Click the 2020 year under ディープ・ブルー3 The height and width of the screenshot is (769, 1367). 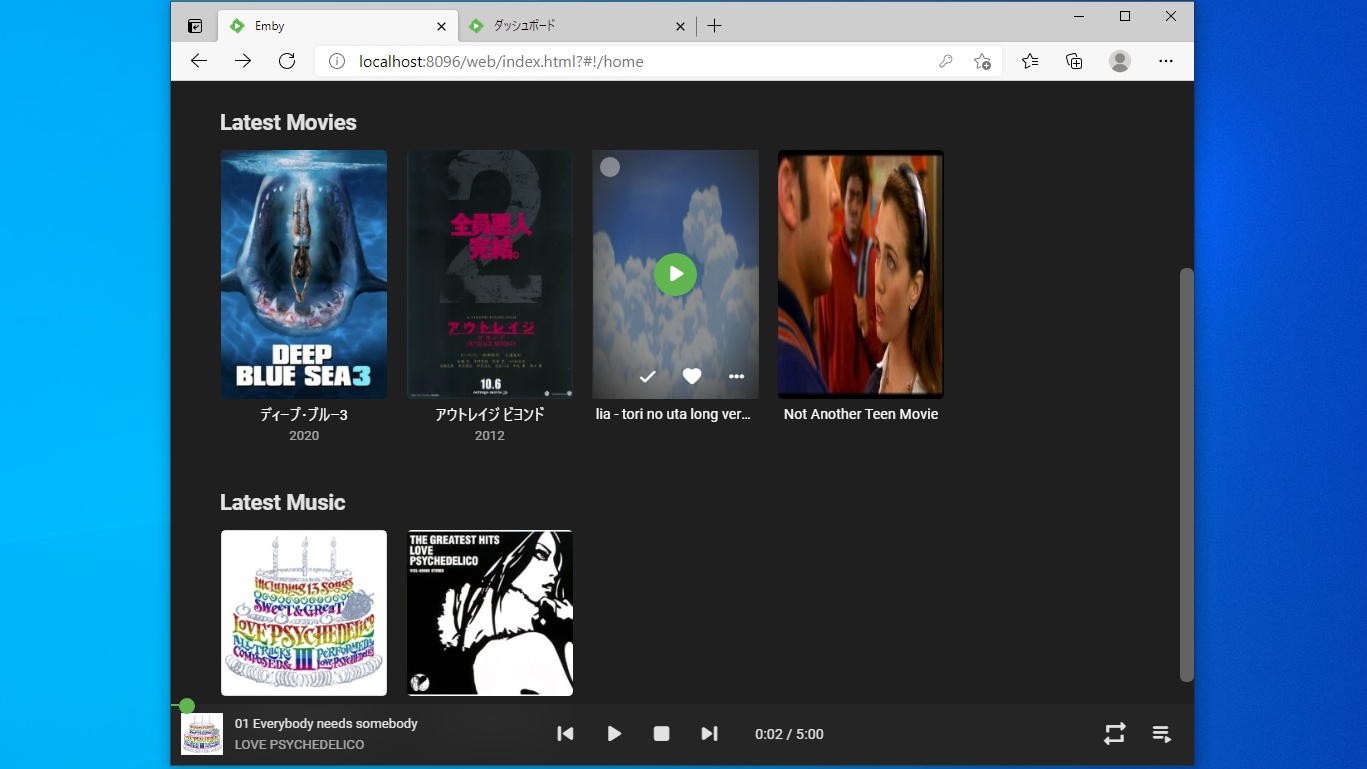304,436
